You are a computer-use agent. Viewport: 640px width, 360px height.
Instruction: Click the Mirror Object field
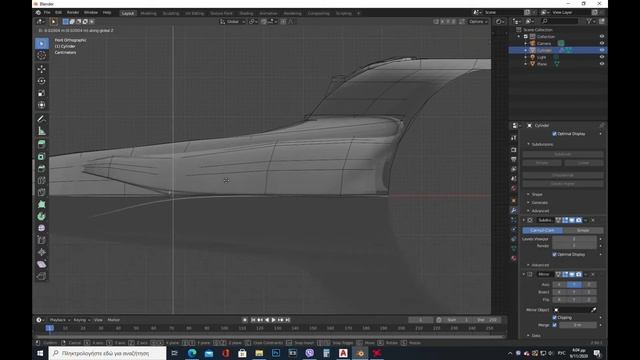(571, 310)
